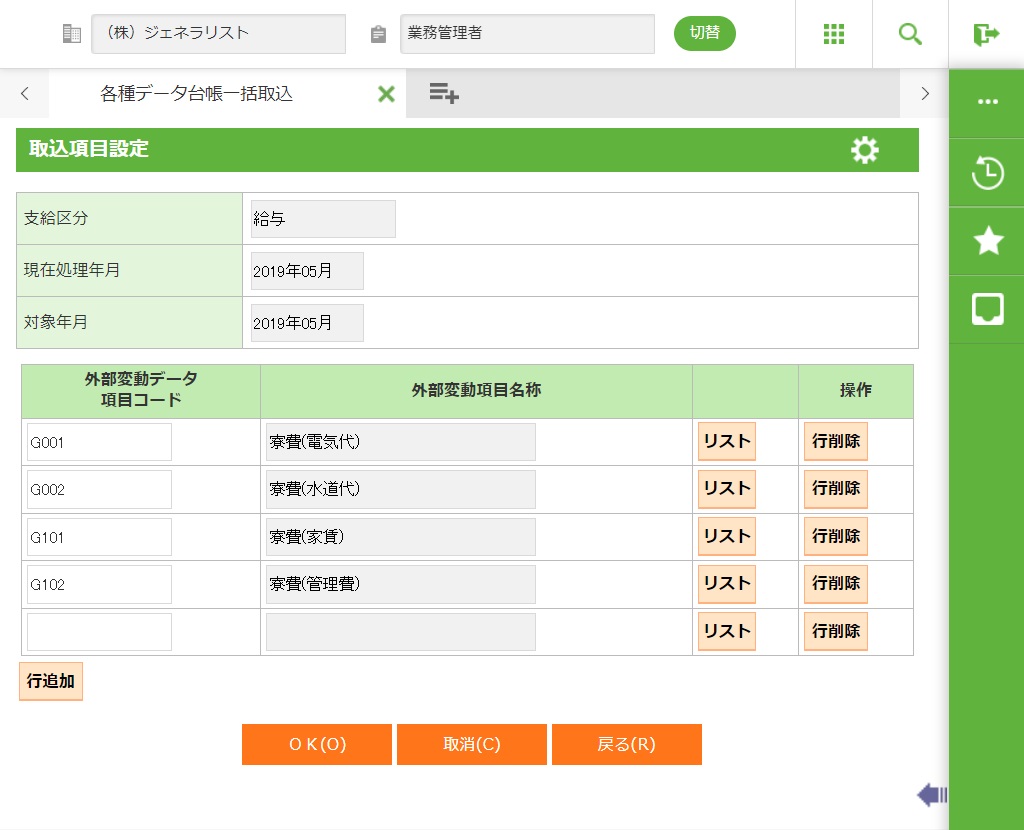Confirm with the OK(O) button
The image size is (1024, 830).
click(317, 744)
